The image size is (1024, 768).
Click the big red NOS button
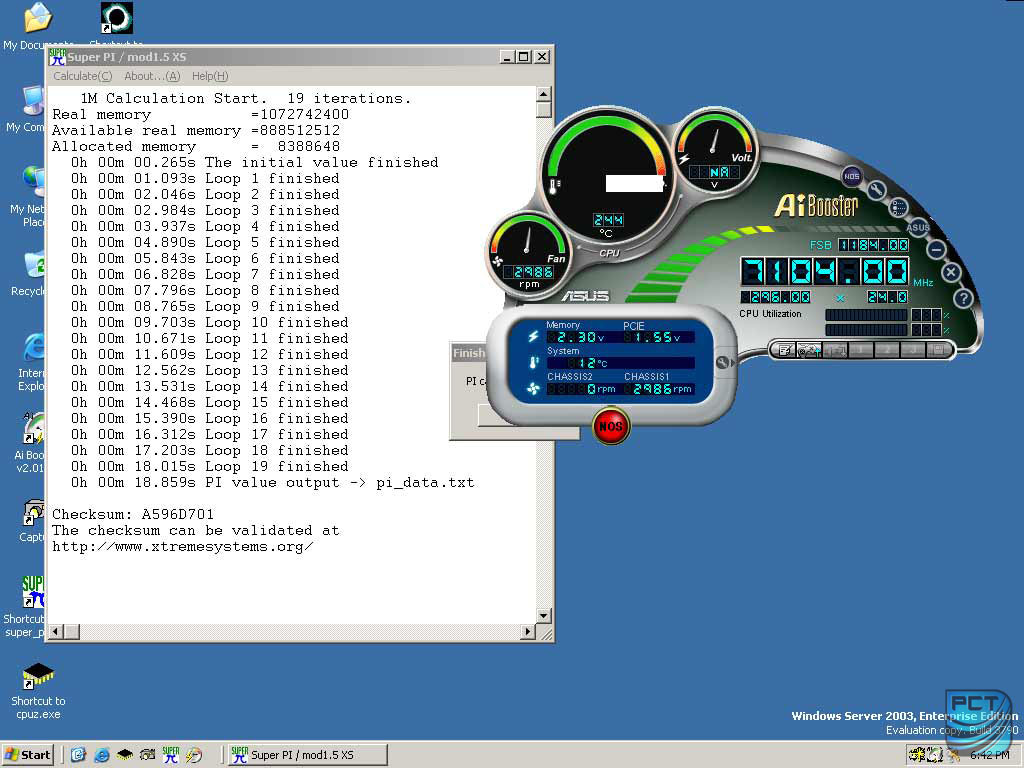(x=611, y=426)
